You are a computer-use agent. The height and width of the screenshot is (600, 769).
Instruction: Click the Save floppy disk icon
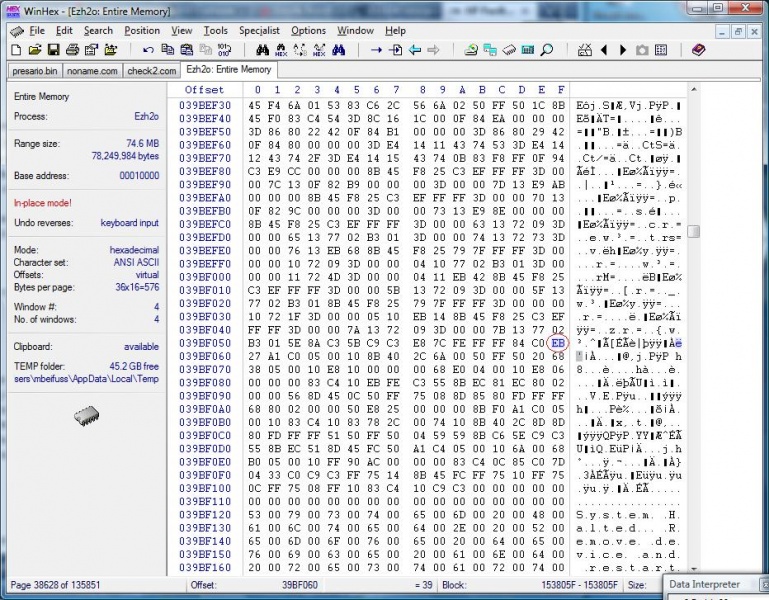[x=53, y=50]
